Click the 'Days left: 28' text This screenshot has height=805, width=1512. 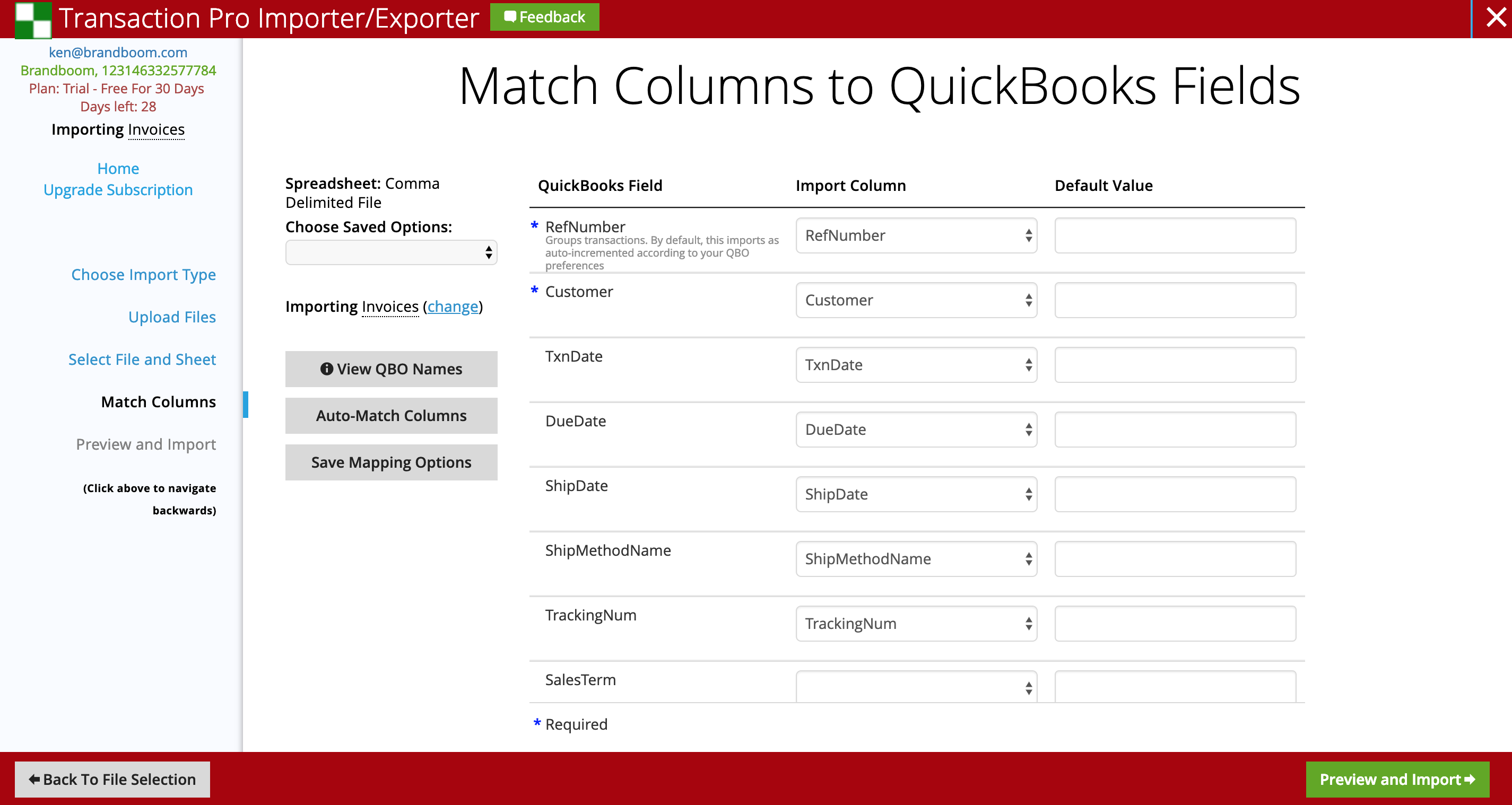(118, 107)
